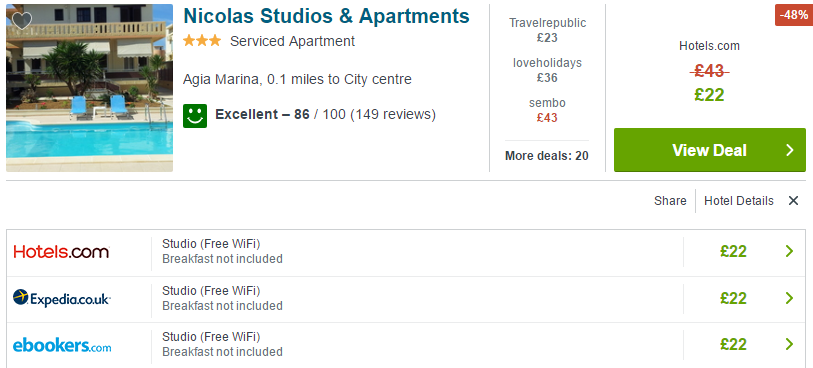813x368 pixels.
Task: Expand More deals: 20
Action: pyautogui.click(x=546, y=155)
